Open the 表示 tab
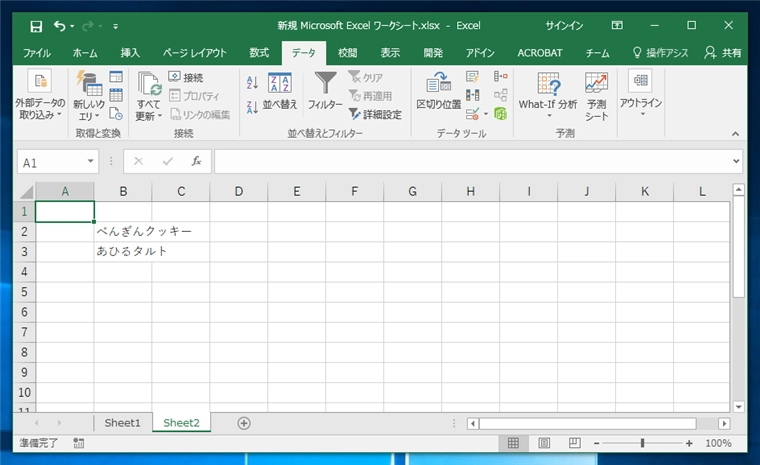This screenshot has height=465, width=760. tap(390, 53)
